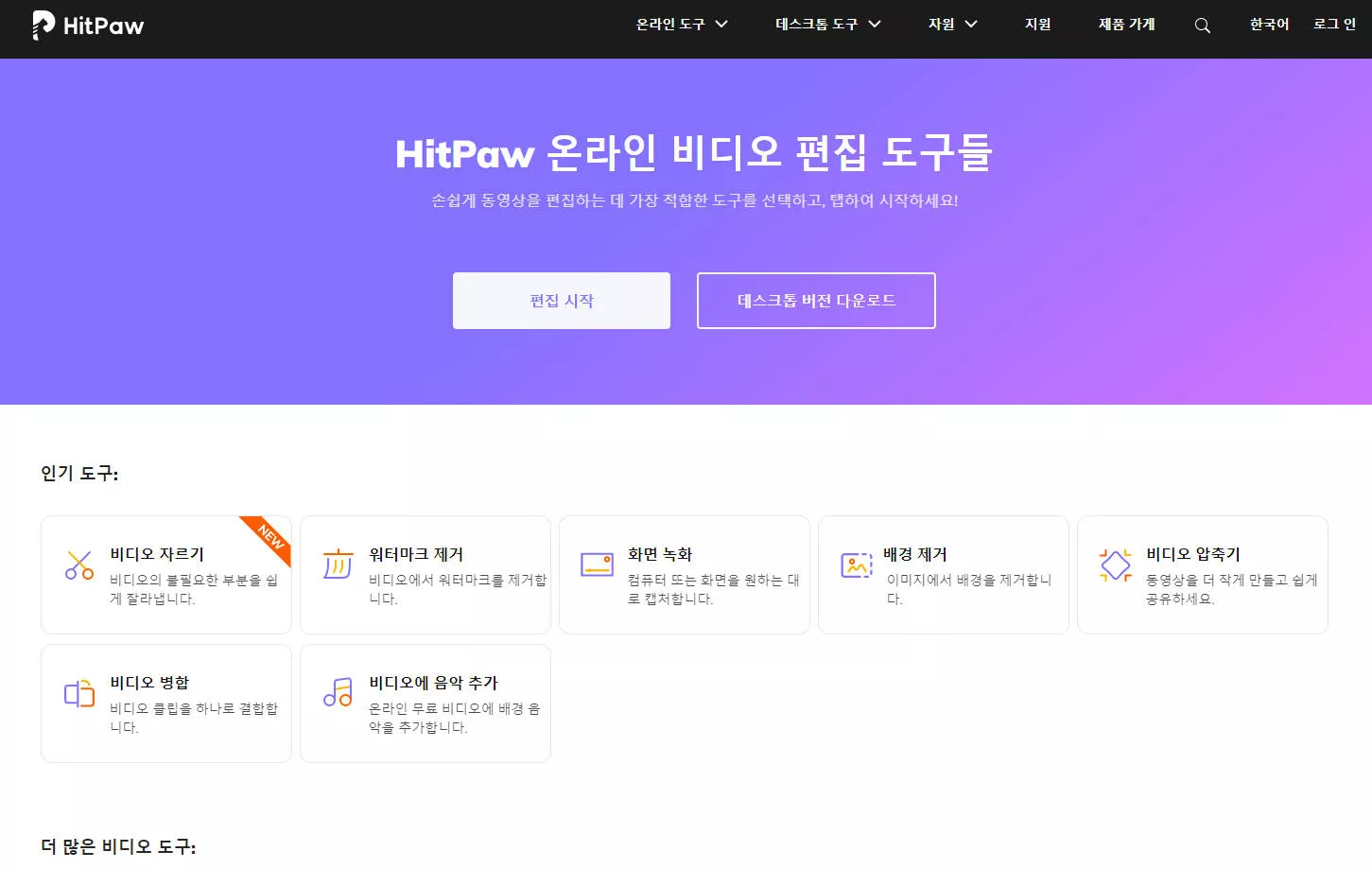
Task: Click the 인기 도구: section heading
Action: [79, 473]
